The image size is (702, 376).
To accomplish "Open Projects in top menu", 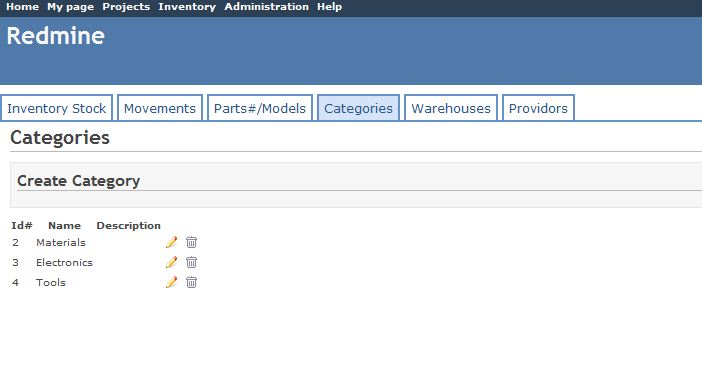I will click(x=126, y=7).
